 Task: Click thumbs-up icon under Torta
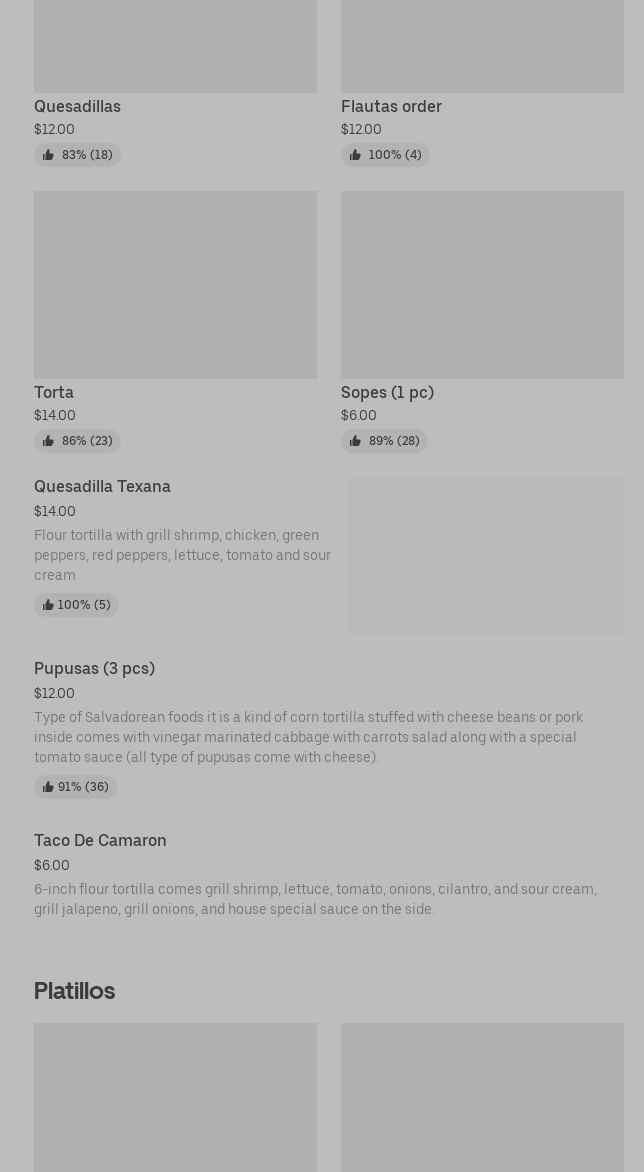pyautogui.click(x=48, y=441)
